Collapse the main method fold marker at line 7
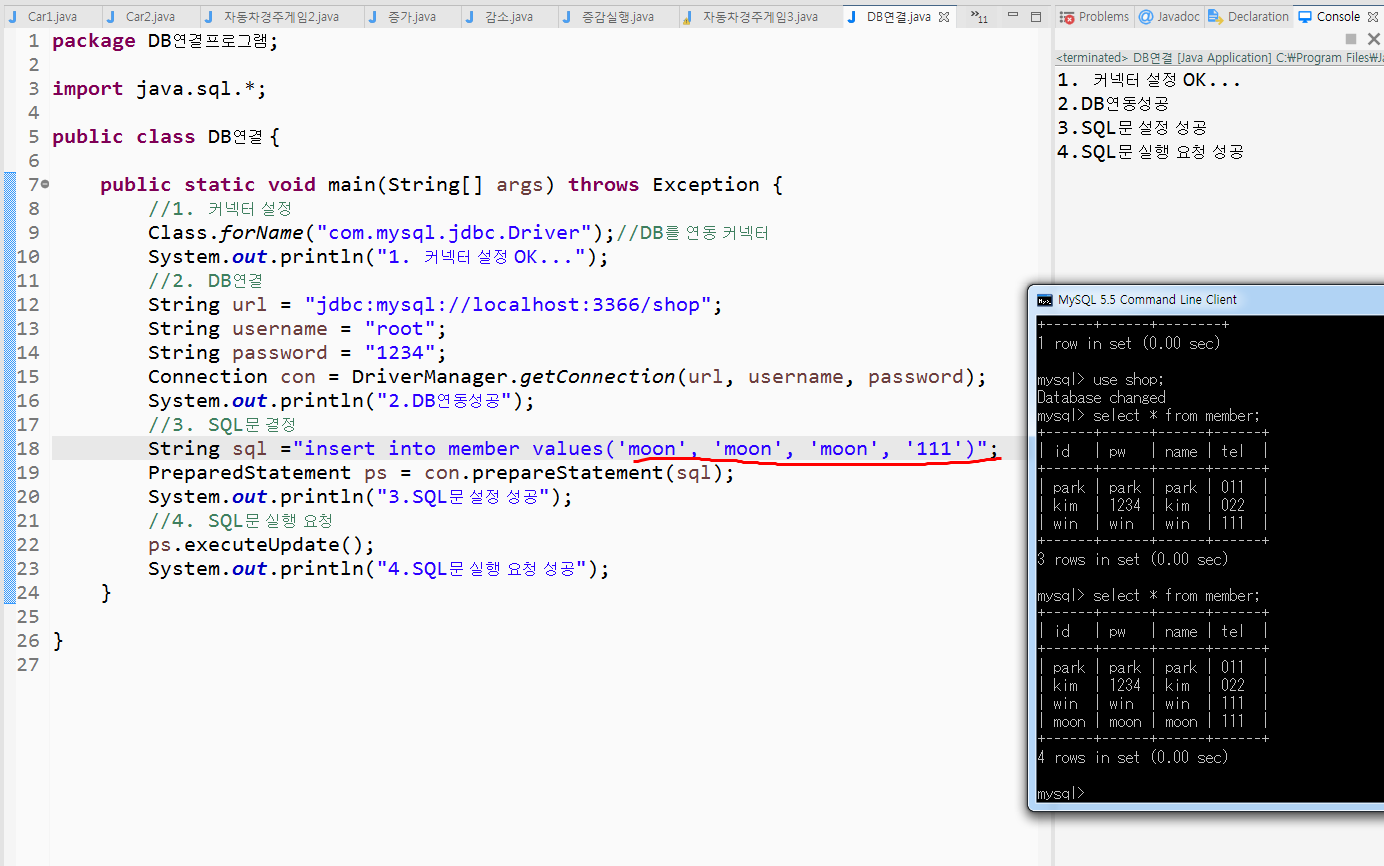The width and height of the screenshot is (1384, 866). tap(46, 185)
